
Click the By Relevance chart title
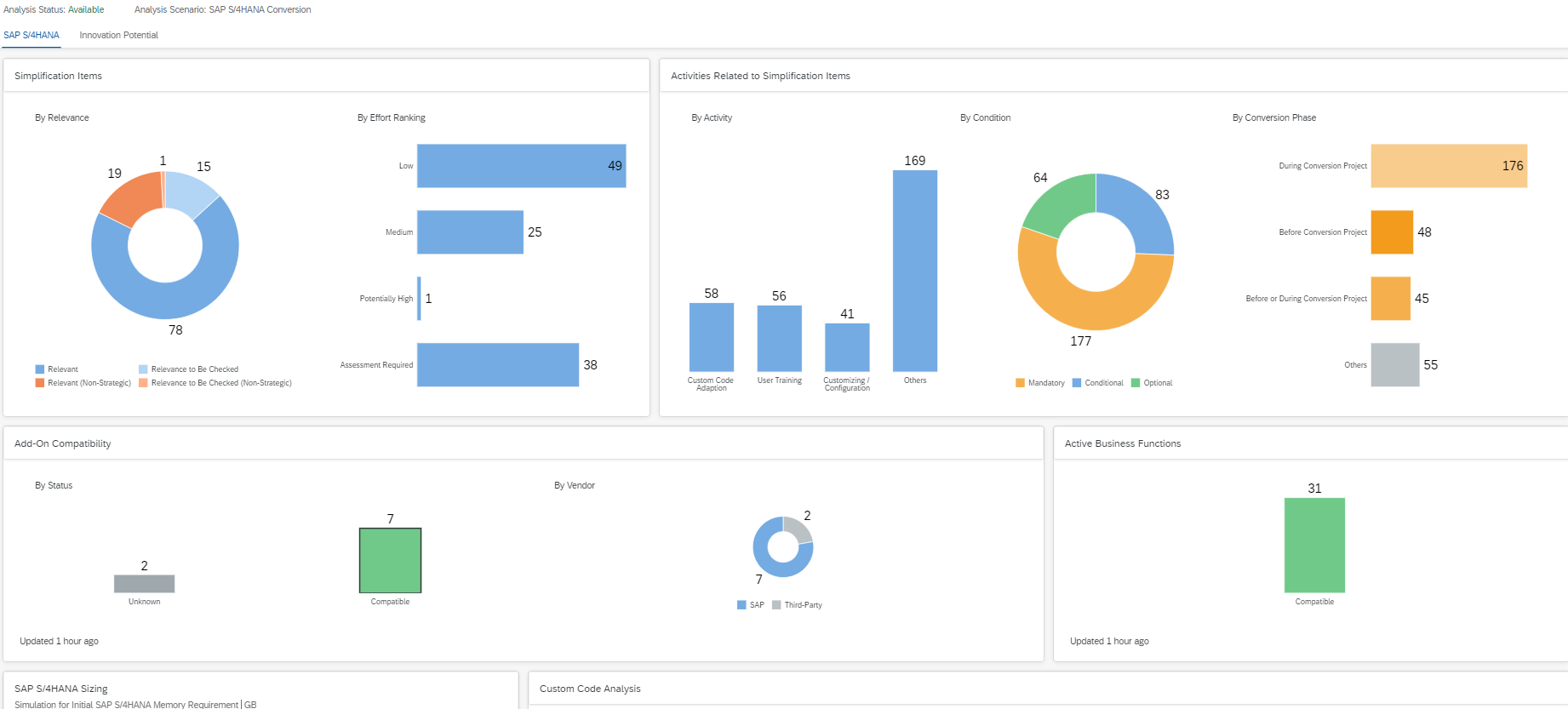click(62, 117)
